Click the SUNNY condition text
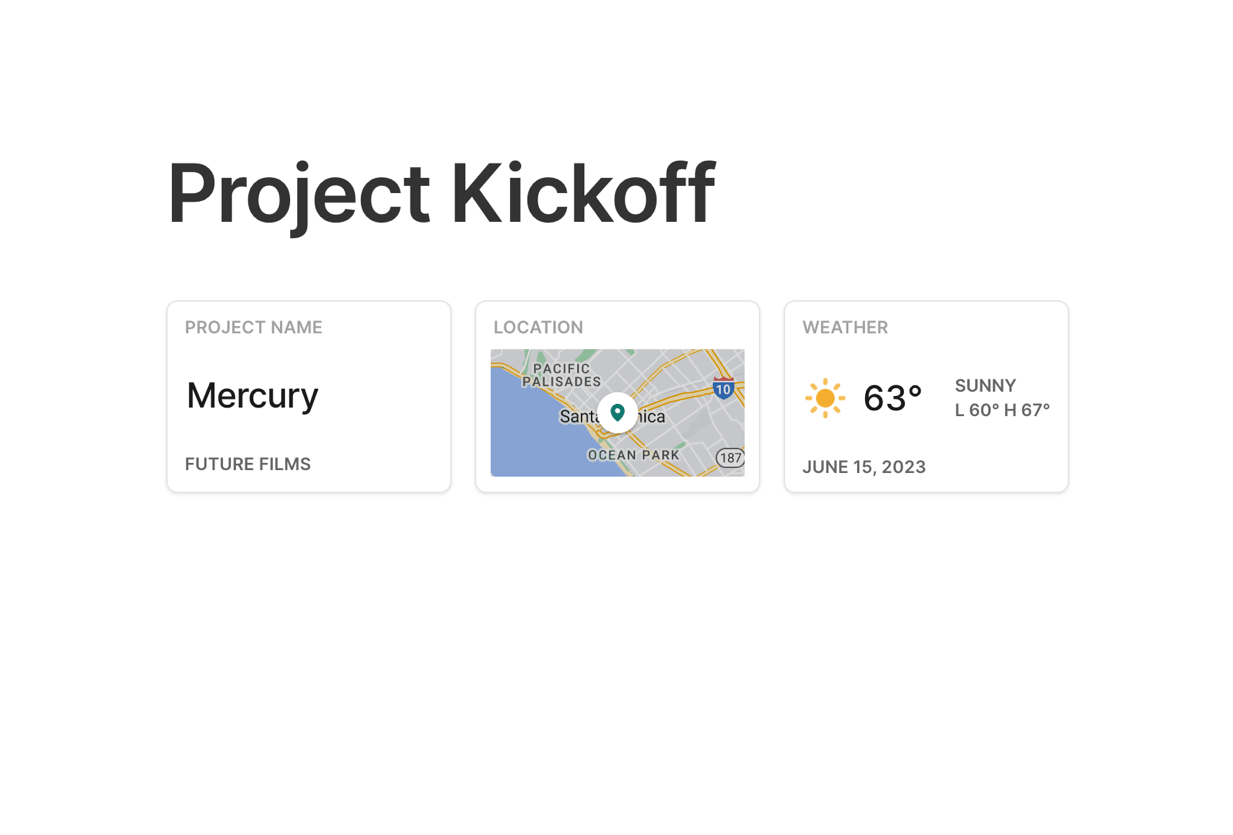Image resolution: width=1233 pixels, height=835 pixels. click(985, 386)
